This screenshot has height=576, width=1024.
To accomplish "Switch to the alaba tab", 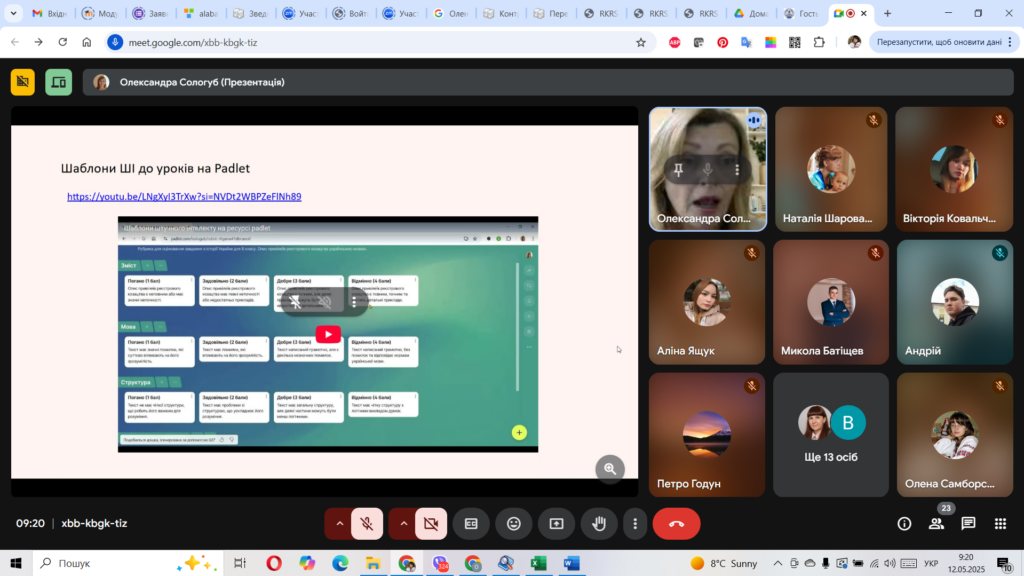I will pyautogui.click(x=200, y=13).
